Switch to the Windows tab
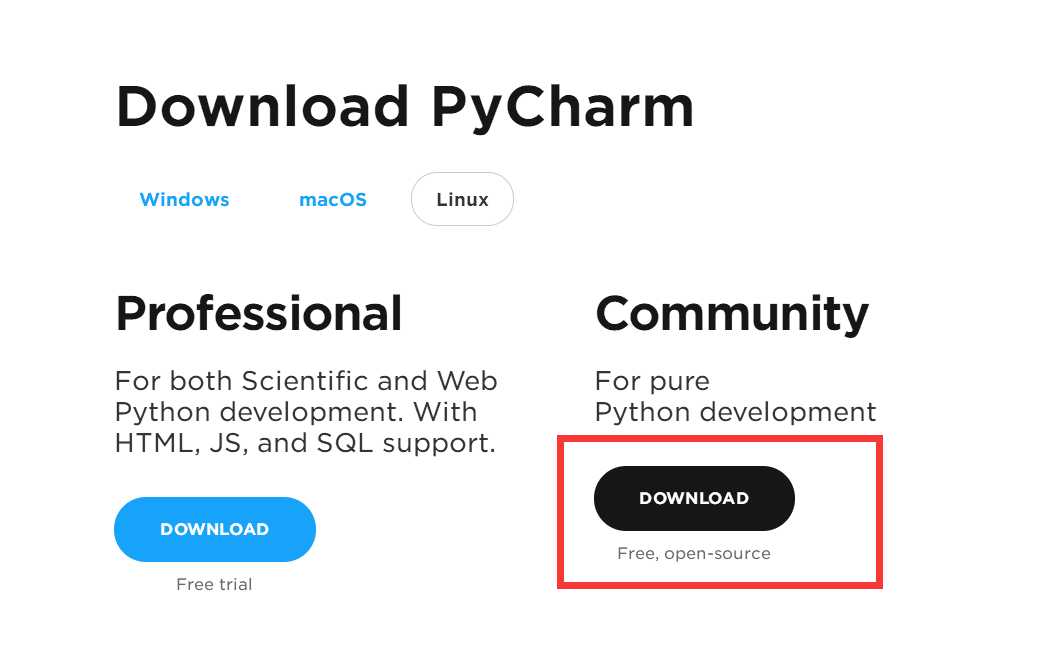Viewport: 1041px width, 666px height. pyautogui.click(x=185, y=199)
